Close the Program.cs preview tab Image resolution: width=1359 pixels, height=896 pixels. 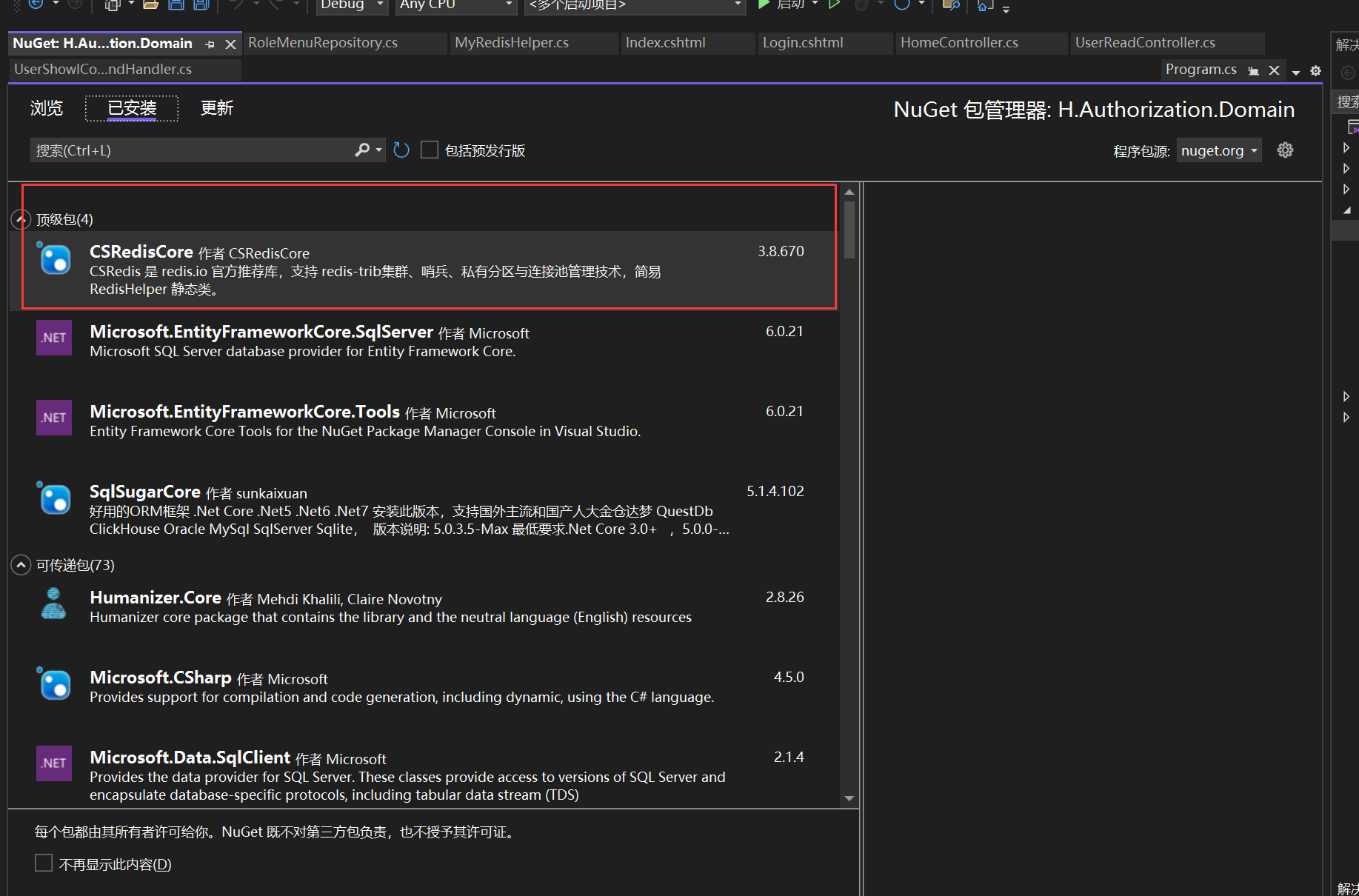[1274, 70]
